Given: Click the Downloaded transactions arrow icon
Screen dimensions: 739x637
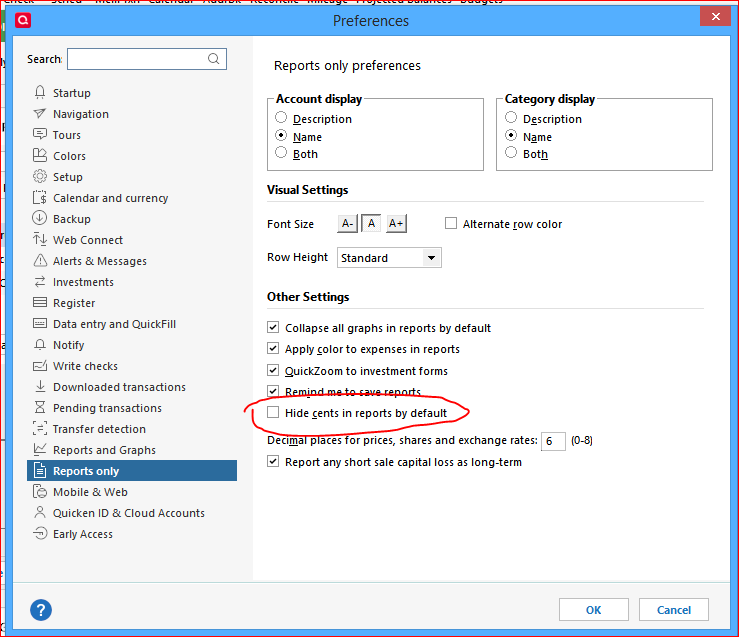Looking at the screenshot, I should pyautogui.click(x=40, y=386).
